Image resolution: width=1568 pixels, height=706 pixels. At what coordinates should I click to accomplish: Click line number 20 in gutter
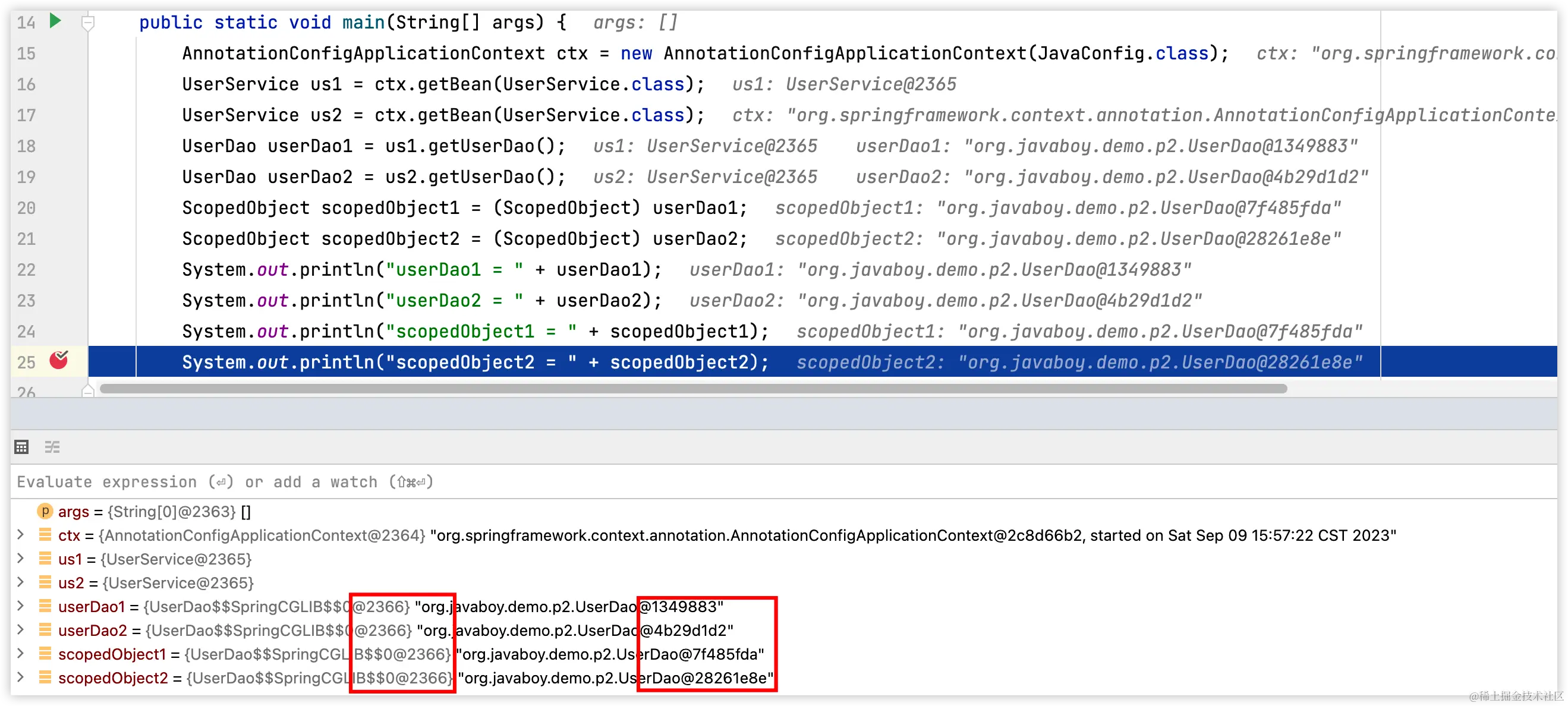coord(26,208)
